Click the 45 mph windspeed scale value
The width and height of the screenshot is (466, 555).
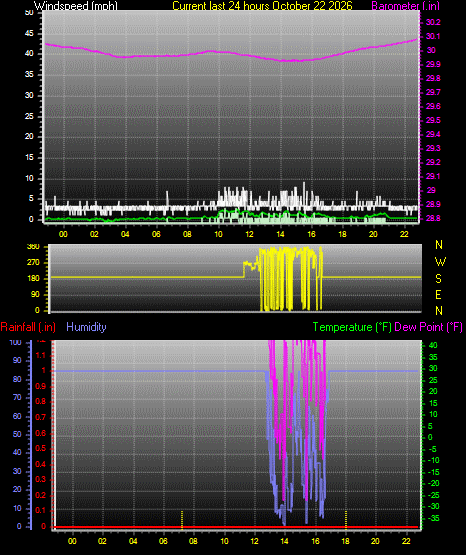(29, 34)
